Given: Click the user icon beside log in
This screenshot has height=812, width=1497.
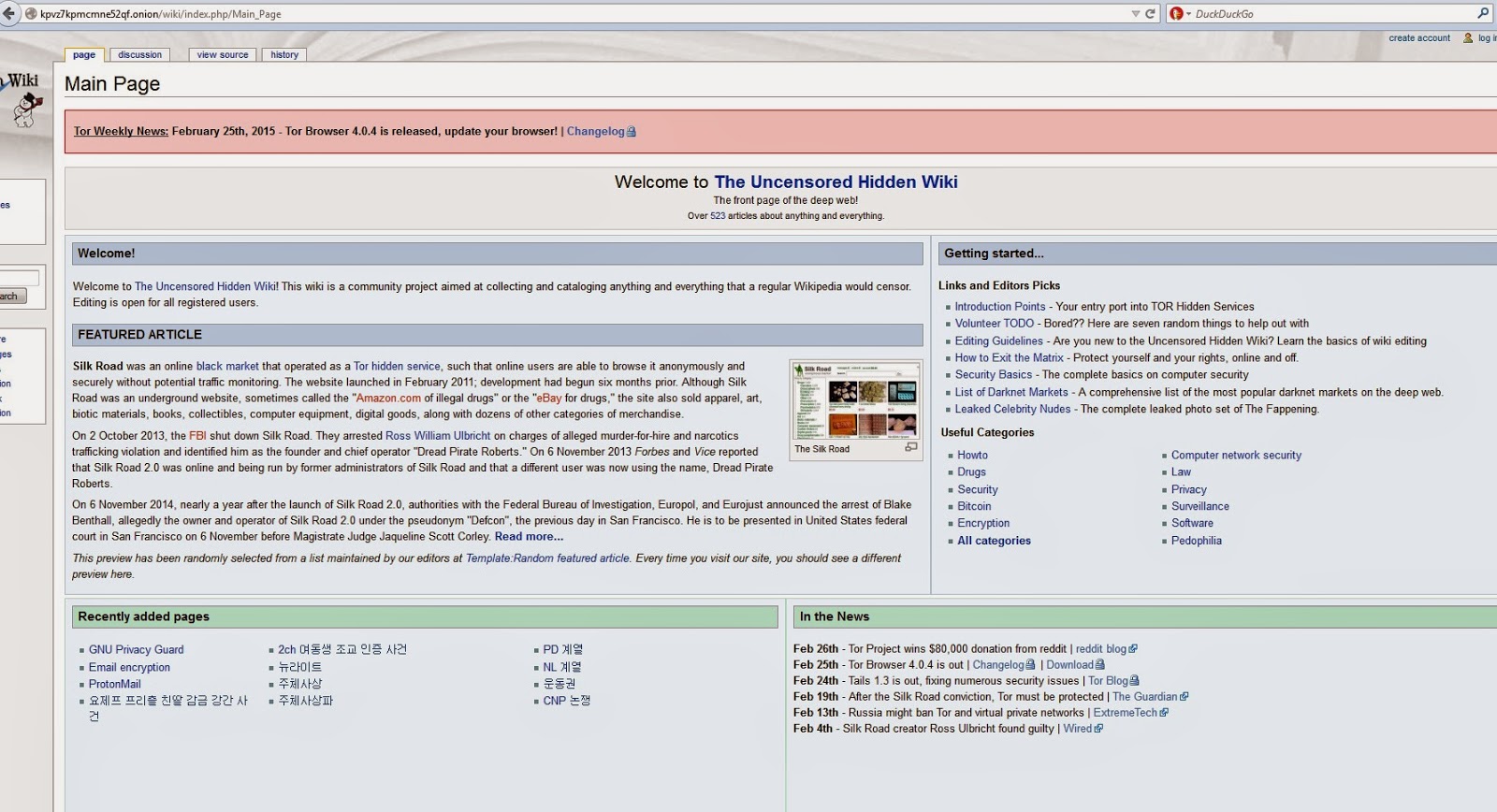Looking at the screenshot, I should [1468, 38].
